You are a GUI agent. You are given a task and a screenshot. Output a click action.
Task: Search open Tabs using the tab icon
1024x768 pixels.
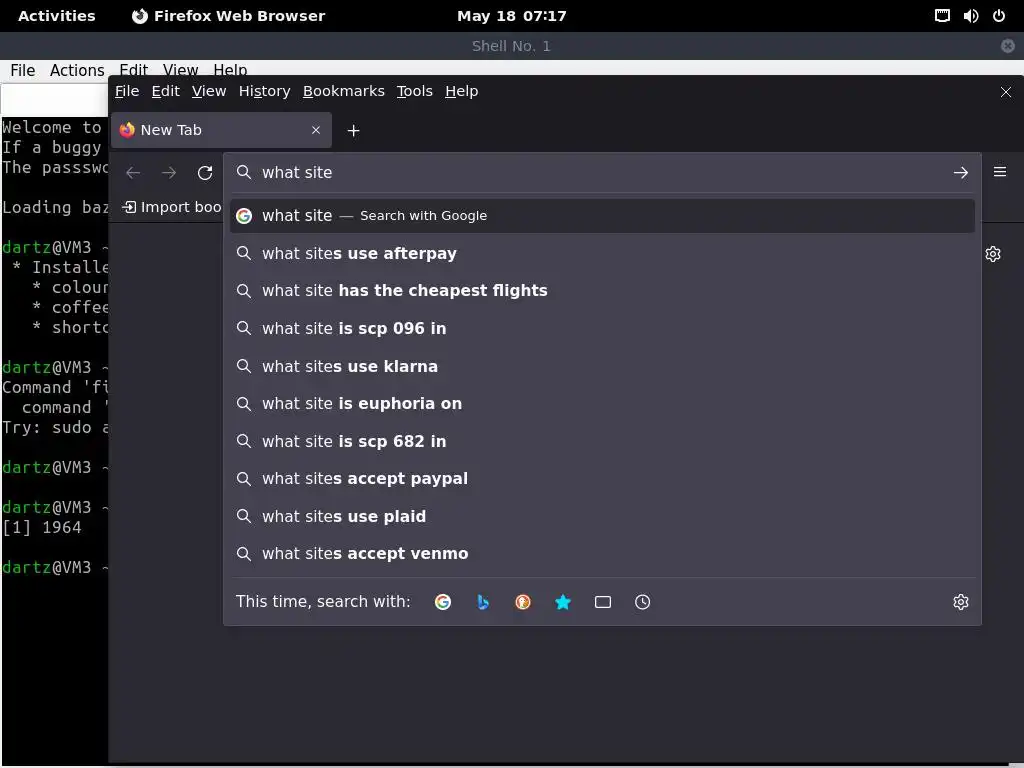point(603,601)
